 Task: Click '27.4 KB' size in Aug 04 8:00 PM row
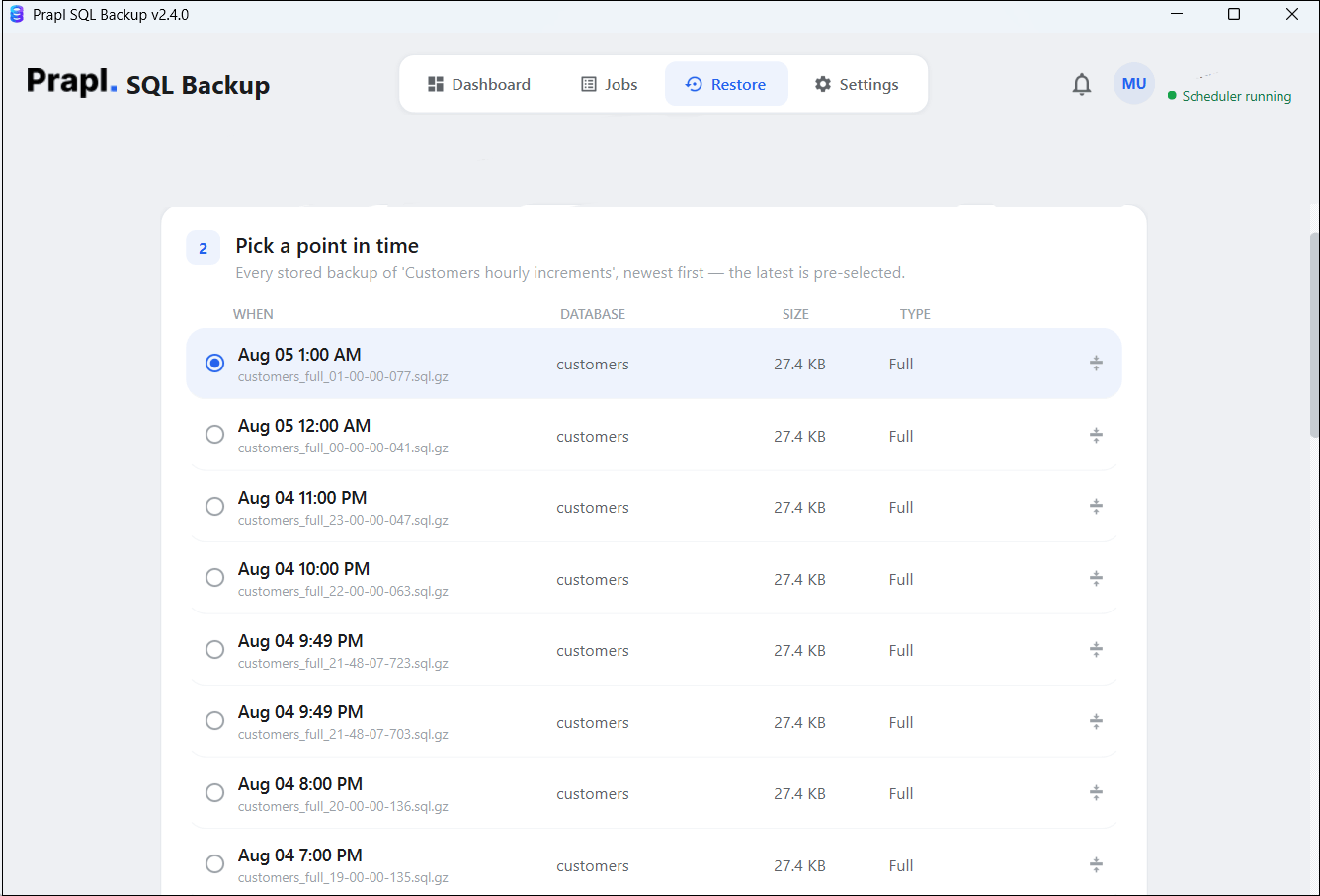[x=799, y=794]
